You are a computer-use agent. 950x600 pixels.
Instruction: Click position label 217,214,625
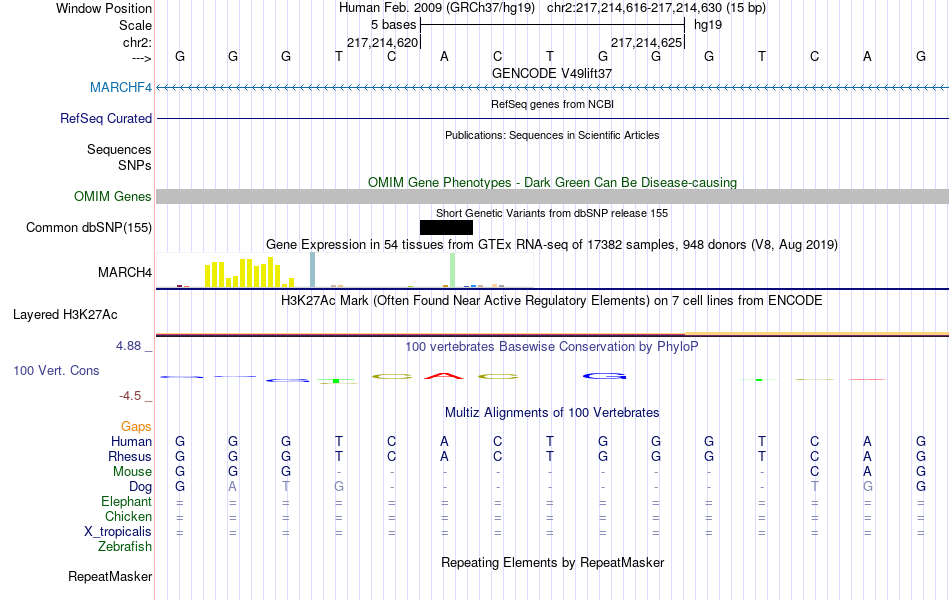(646, 42)
